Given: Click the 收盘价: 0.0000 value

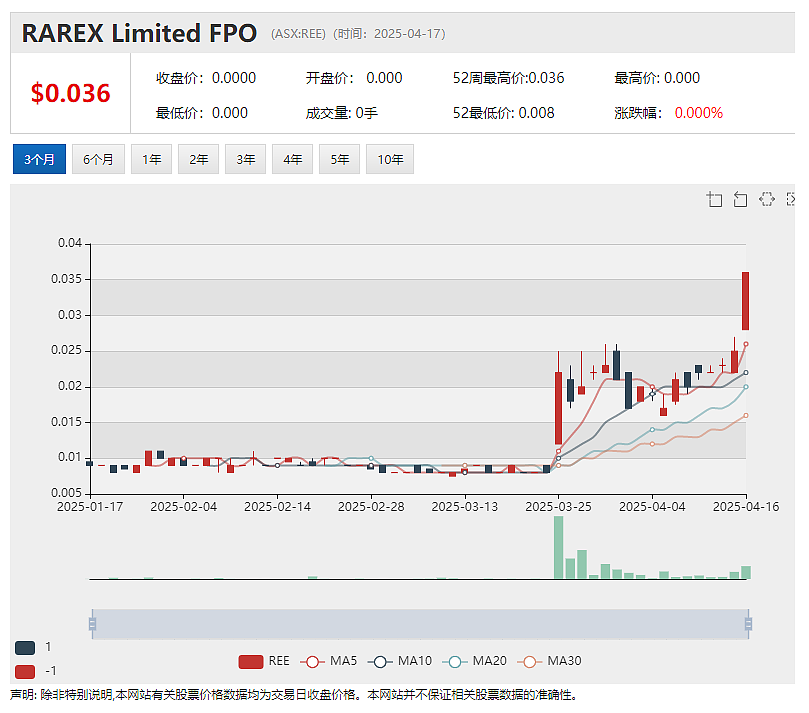Looking at the screenshot, I should pyautogui.click(x=206, y=78).
